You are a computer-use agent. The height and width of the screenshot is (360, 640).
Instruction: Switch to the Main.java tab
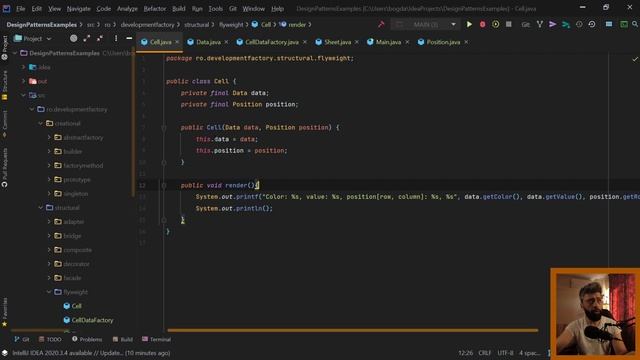coord(388,42)
